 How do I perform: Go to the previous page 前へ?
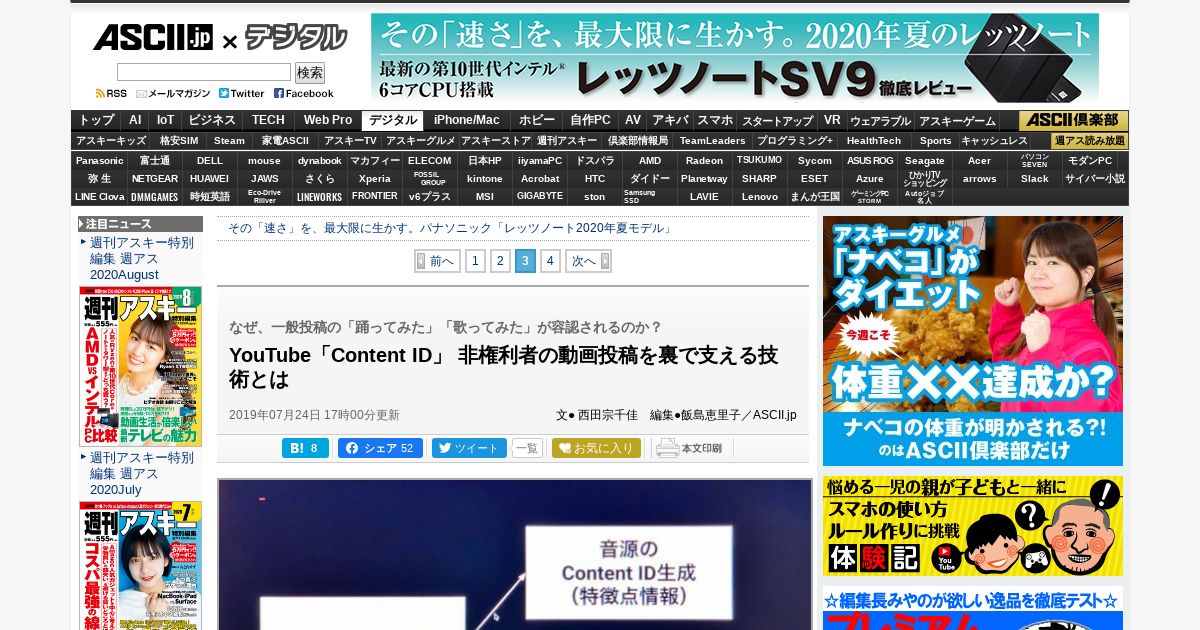[437, 261]
